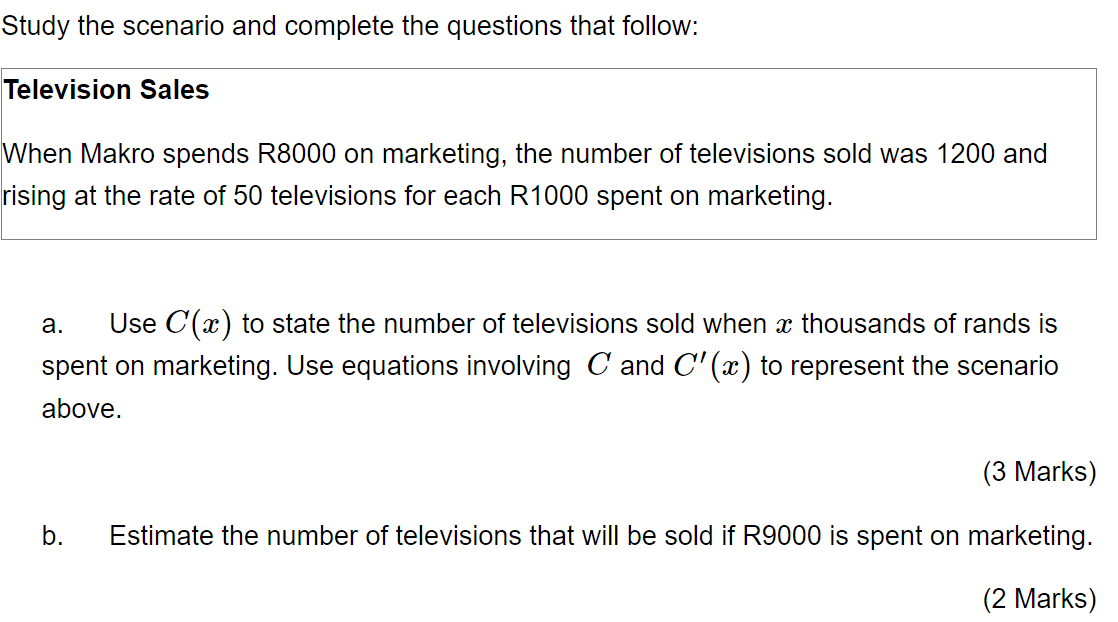Click the question label "a."

pyautogui.click(x=53, y=325)
